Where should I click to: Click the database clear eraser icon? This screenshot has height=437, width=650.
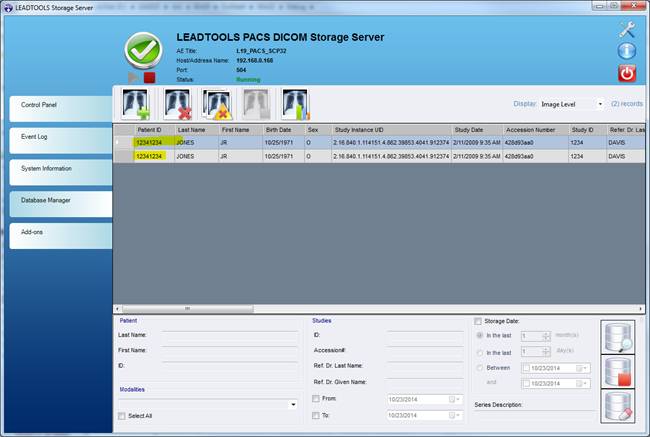pos(618,406)
